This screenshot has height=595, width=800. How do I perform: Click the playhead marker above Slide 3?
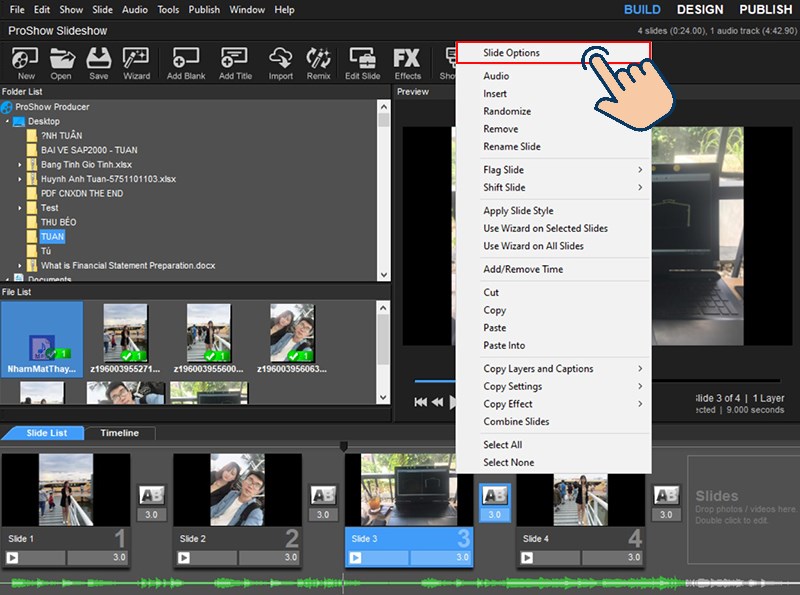point(344,447)
